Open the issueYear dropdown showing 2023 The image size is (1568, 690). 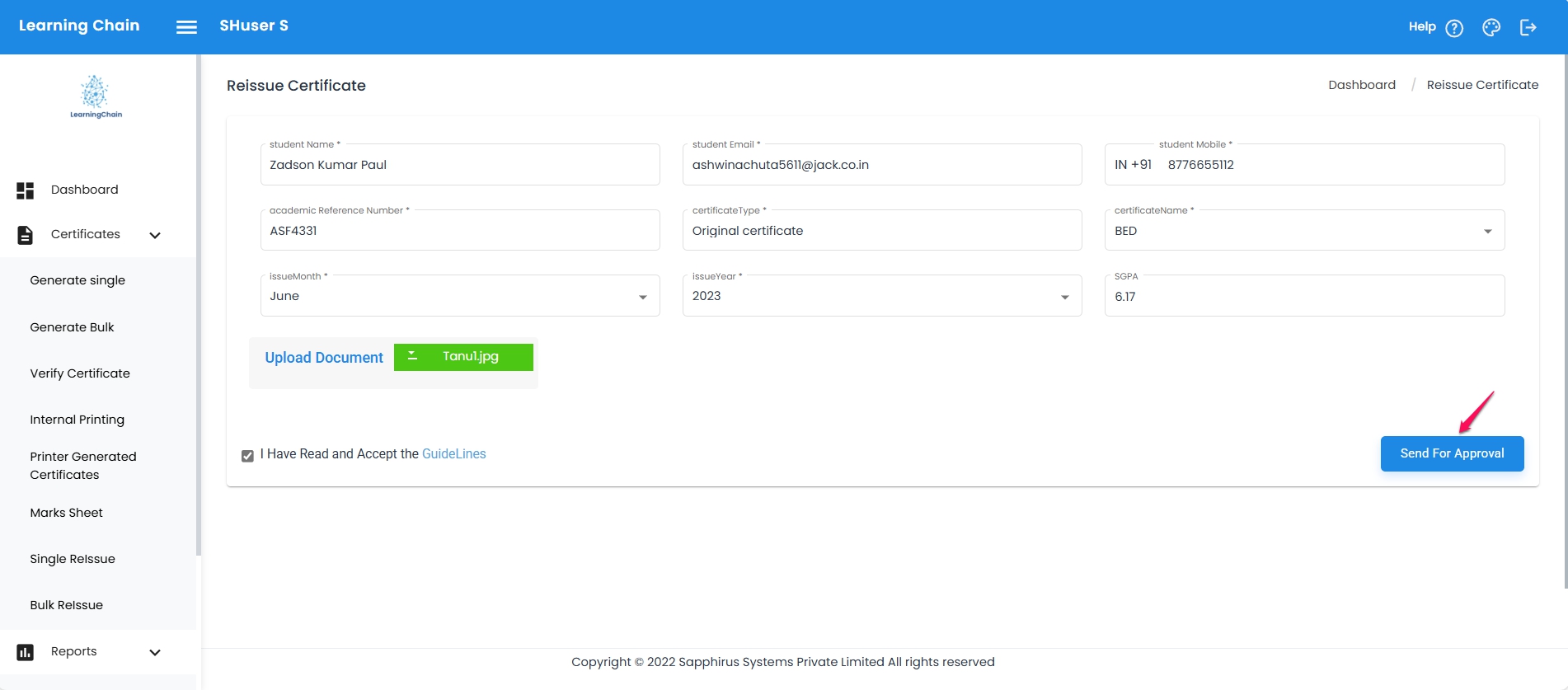coord(881,297)
